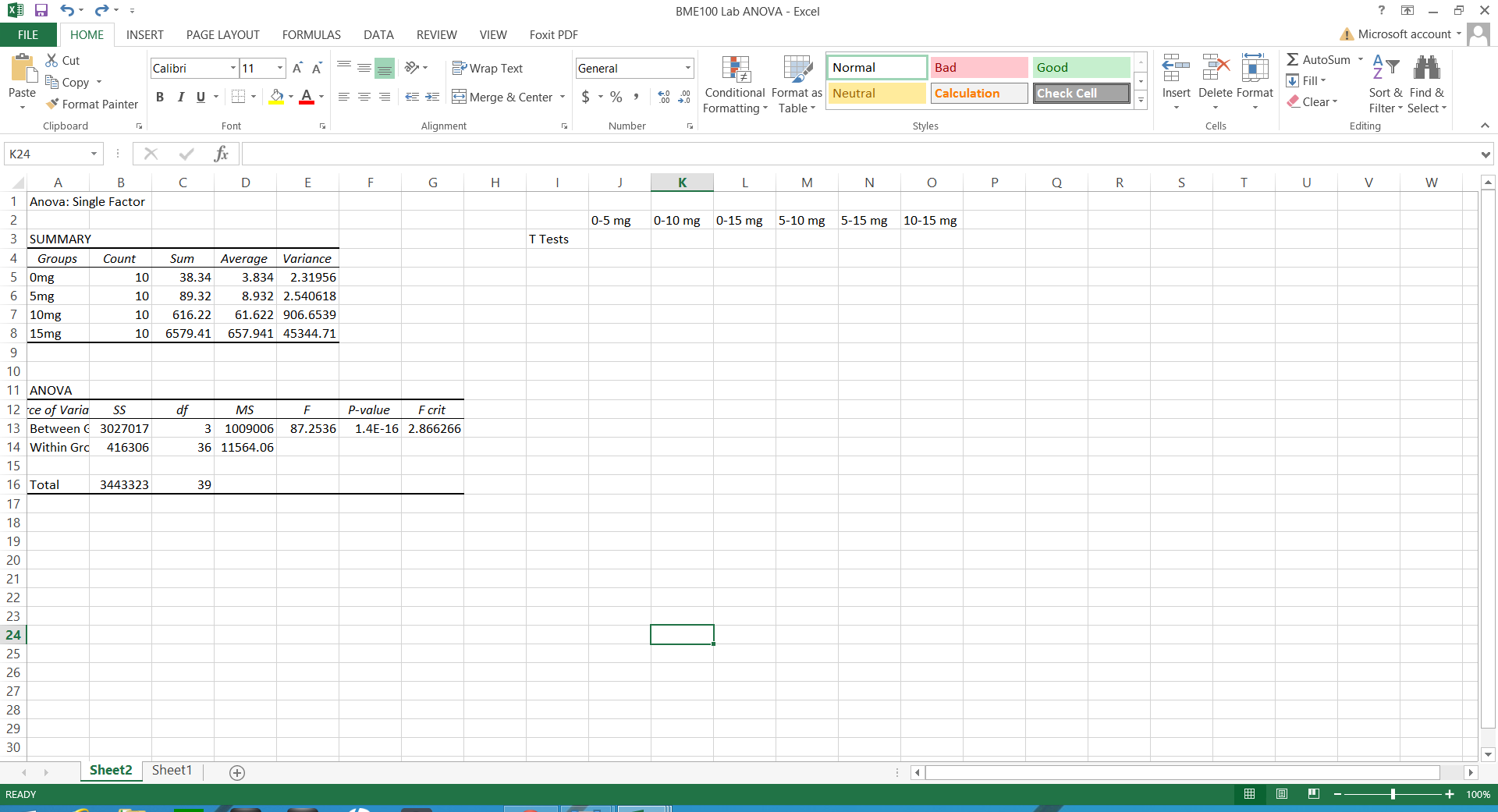Toggle Bold formatting
The width and height of the screenshot is (1498, 812).
[x=160, y=97]
